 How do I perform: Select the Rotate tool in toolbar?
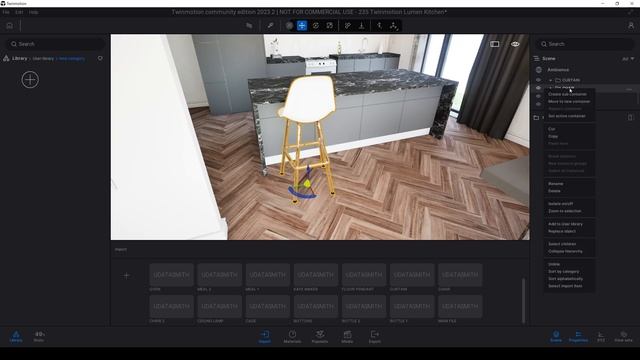(x=316, y=26)
